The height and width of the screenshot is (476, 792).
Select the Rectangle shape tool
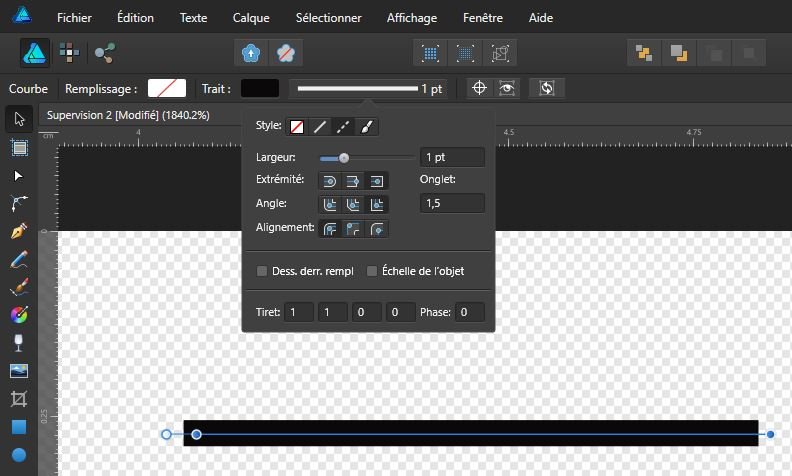click(x=19, y=427)
